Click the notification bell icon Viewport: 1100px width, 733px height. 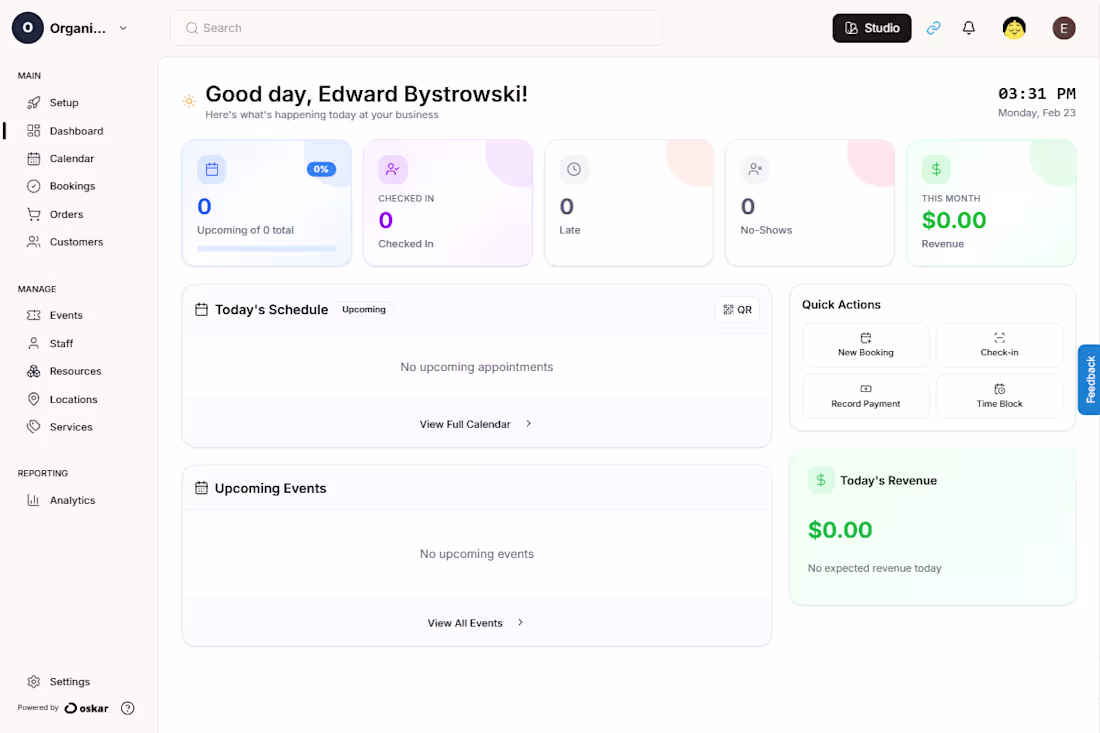(x=968, y=28)
